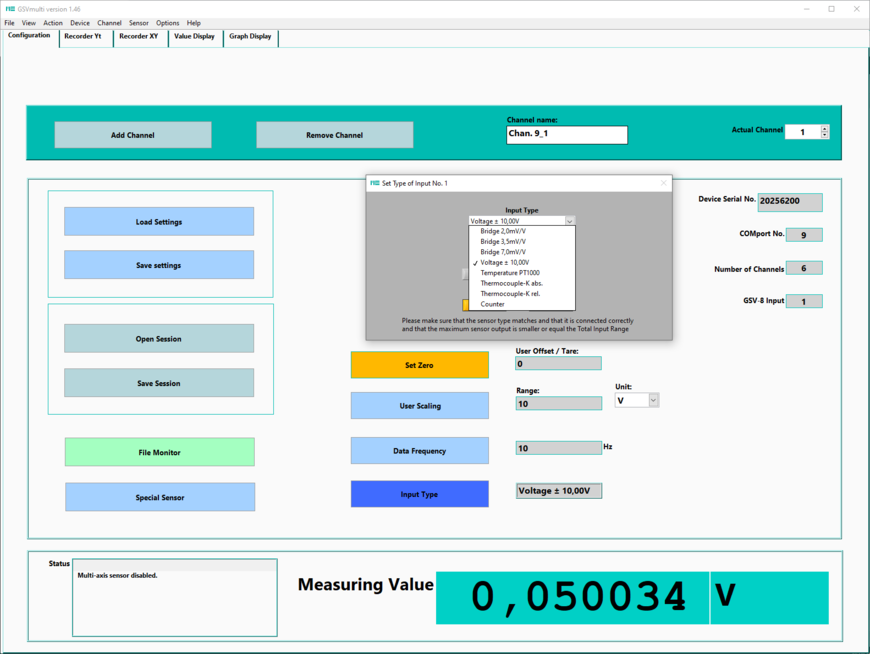Open the Graph Display tab

pos(250,36)
